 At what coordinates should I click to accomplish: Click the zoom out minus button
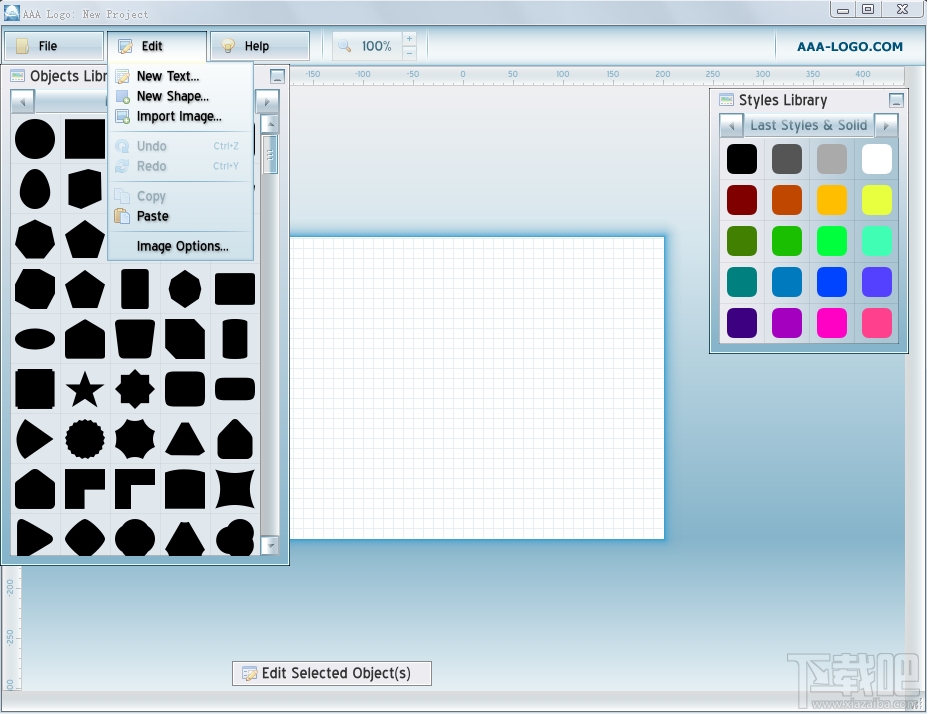(x=409, y=53)
